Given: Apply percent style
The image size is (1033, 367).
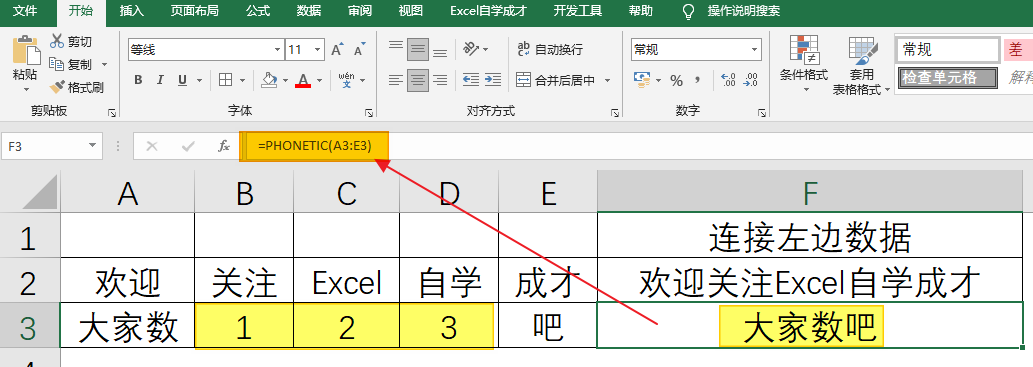Looking at the screenshot, I should click(676, 80).
